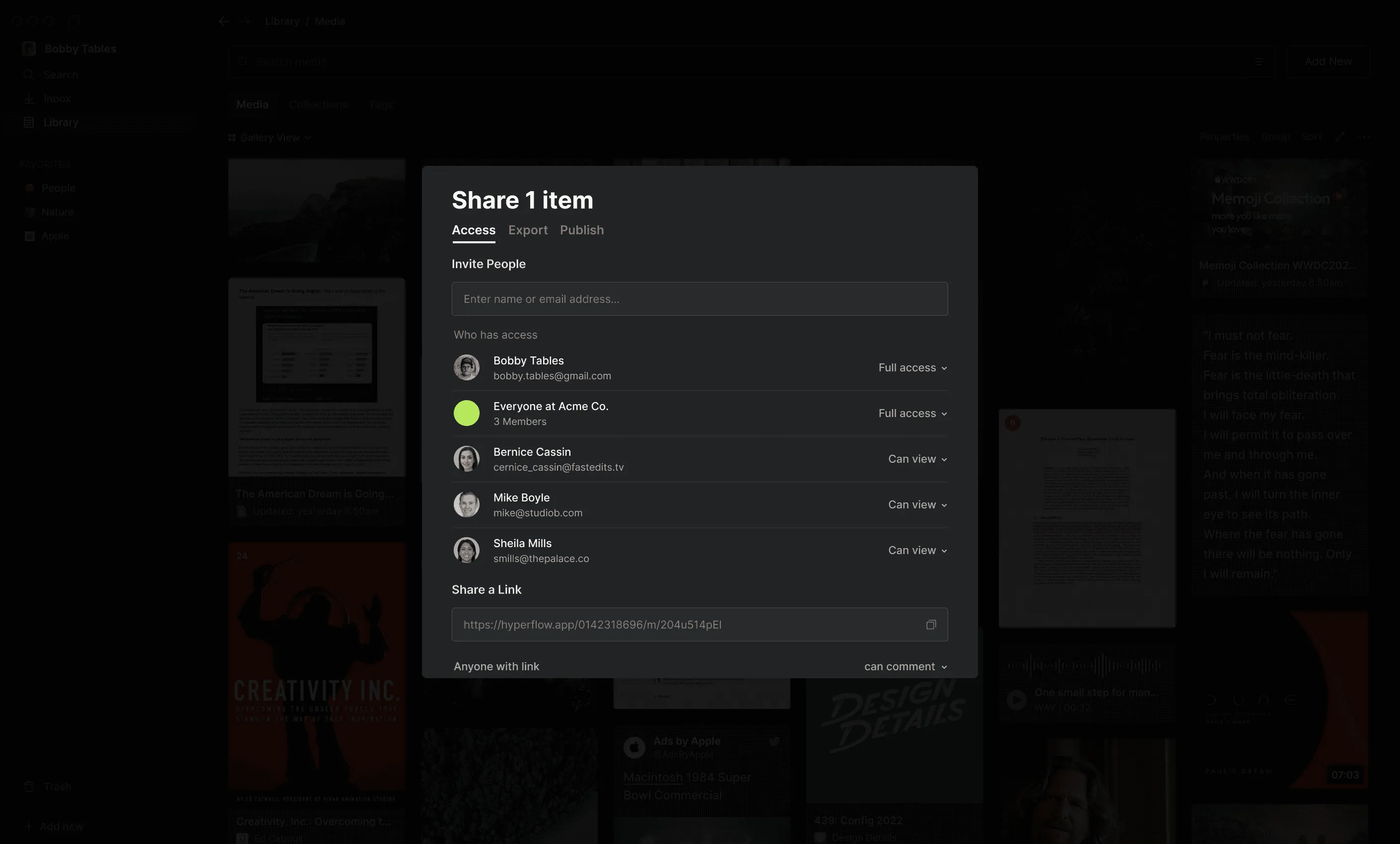Switch to the Export tab

(x=528, y=230)
